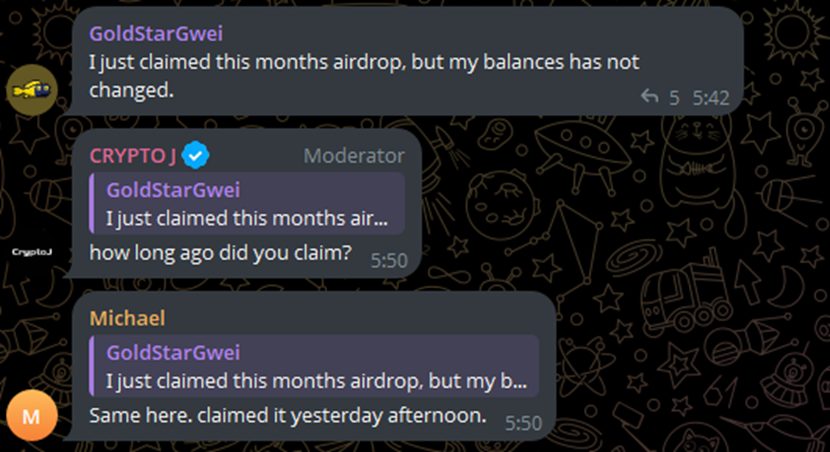The height and width of the screenshot is (452, 830).
Task: Click the 5:50 timestamp on CRYPTO J's message
Action: [x=389, y=260]
